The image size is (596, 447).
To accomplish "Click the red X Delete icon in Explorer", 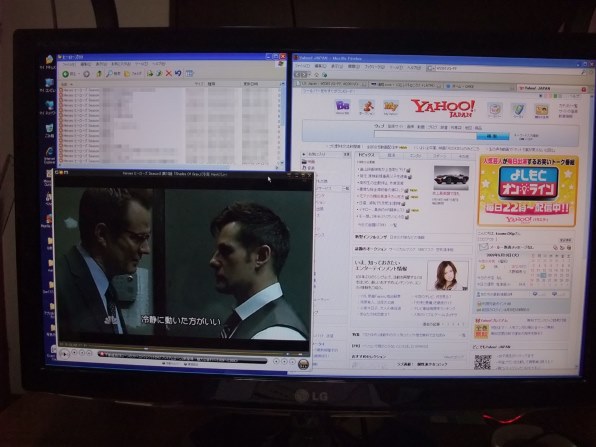I will [x=168, y=73].
